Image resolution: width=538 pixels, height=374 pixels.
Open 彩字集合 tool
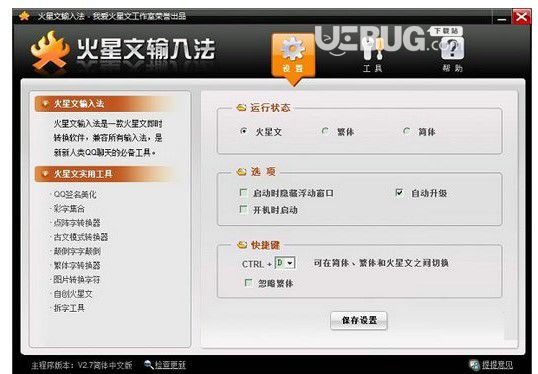69,209
